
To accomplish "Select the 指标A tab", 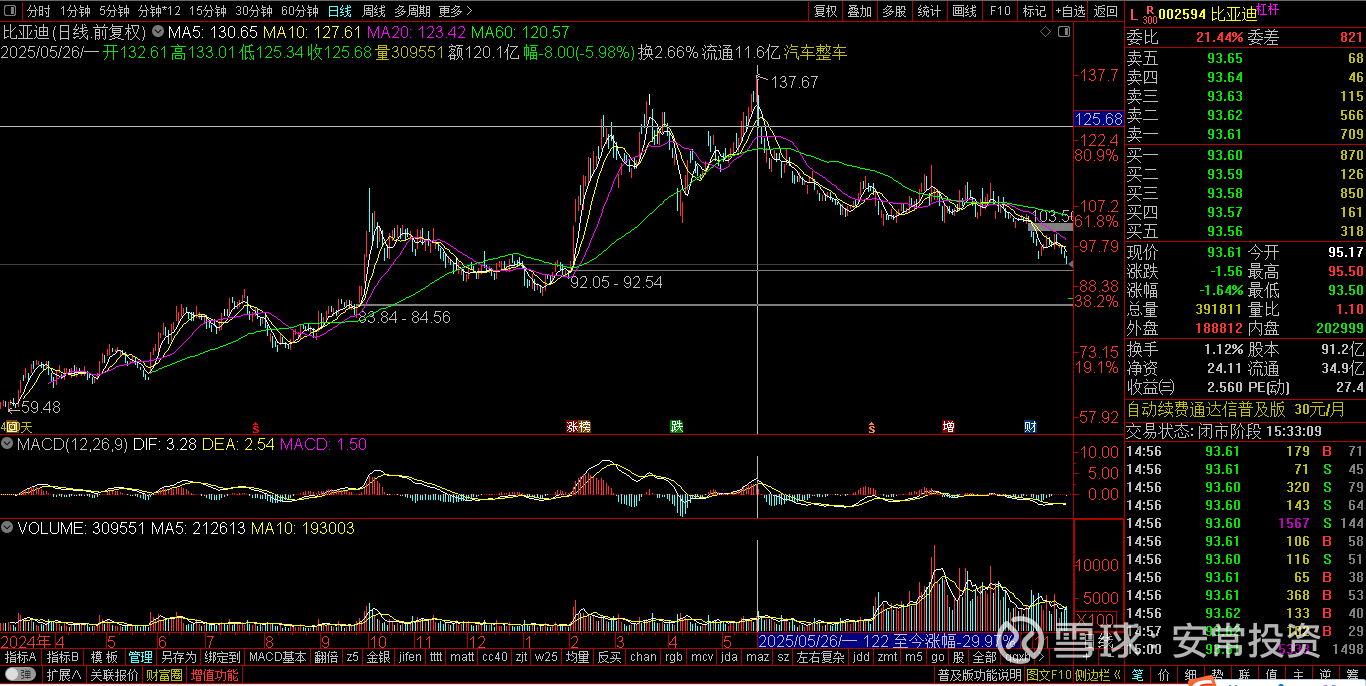I will (x=21, y=657).
